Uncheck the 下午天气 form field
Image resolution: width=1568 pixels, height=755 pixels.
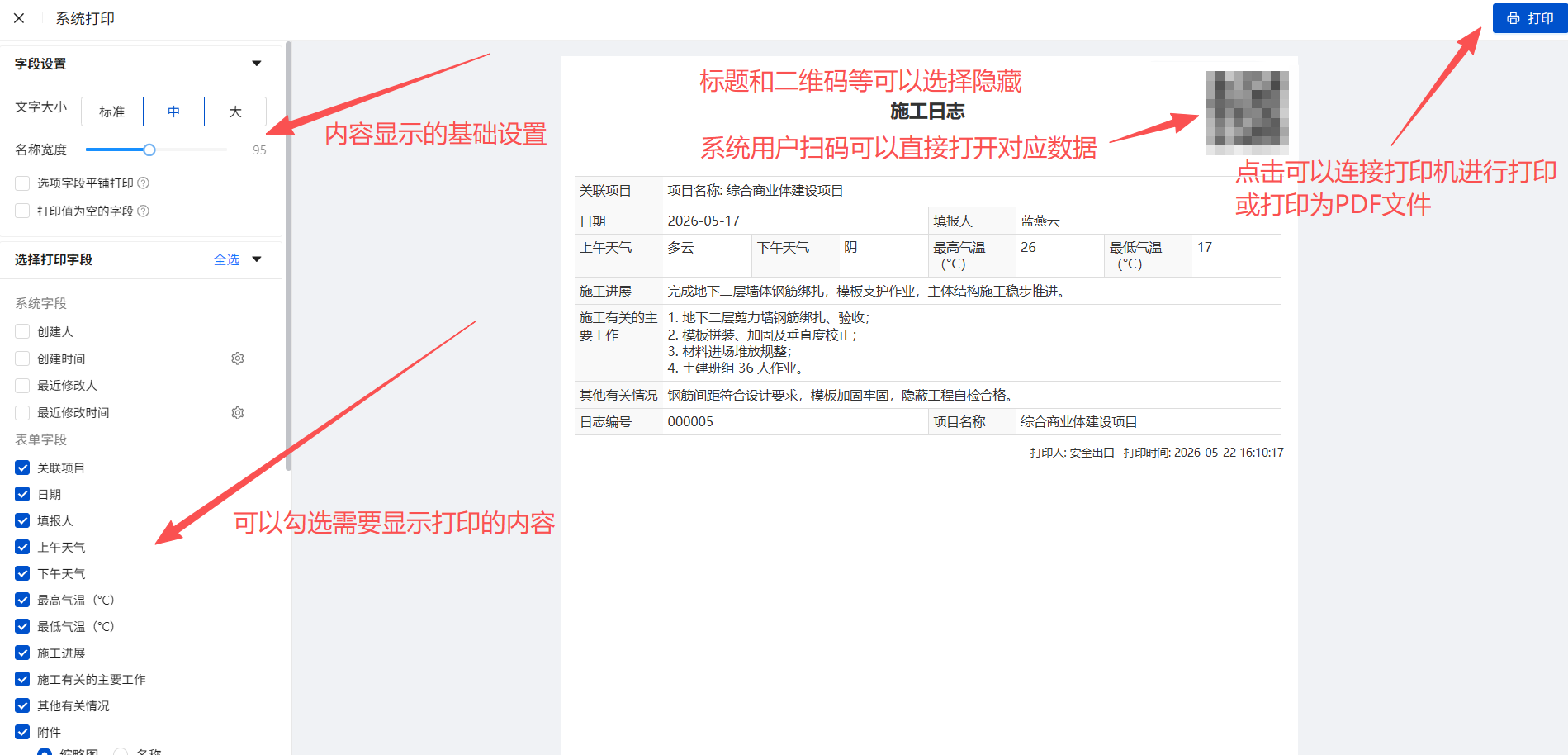coord(22,573)
